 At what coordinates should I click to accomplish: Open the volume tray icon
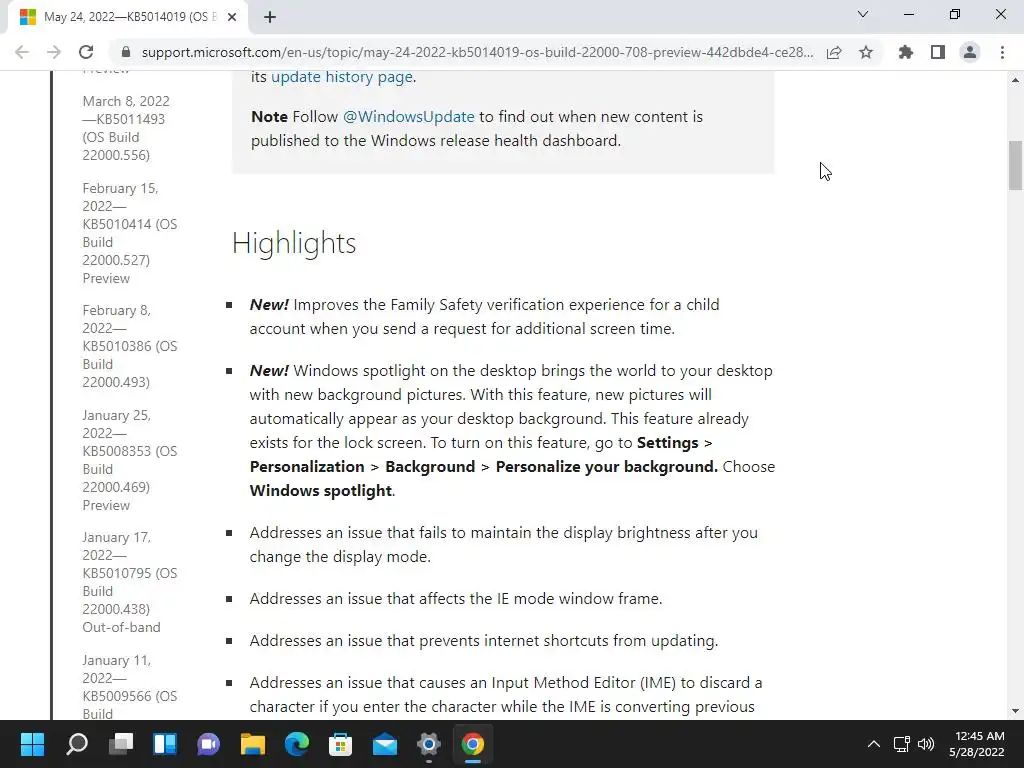[x=925, y=744]
